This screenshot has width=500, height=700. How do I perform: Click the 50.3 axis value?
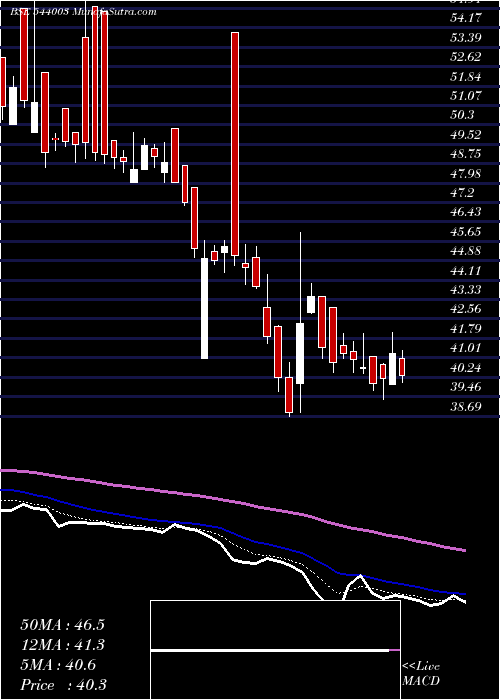pos(462,115)
